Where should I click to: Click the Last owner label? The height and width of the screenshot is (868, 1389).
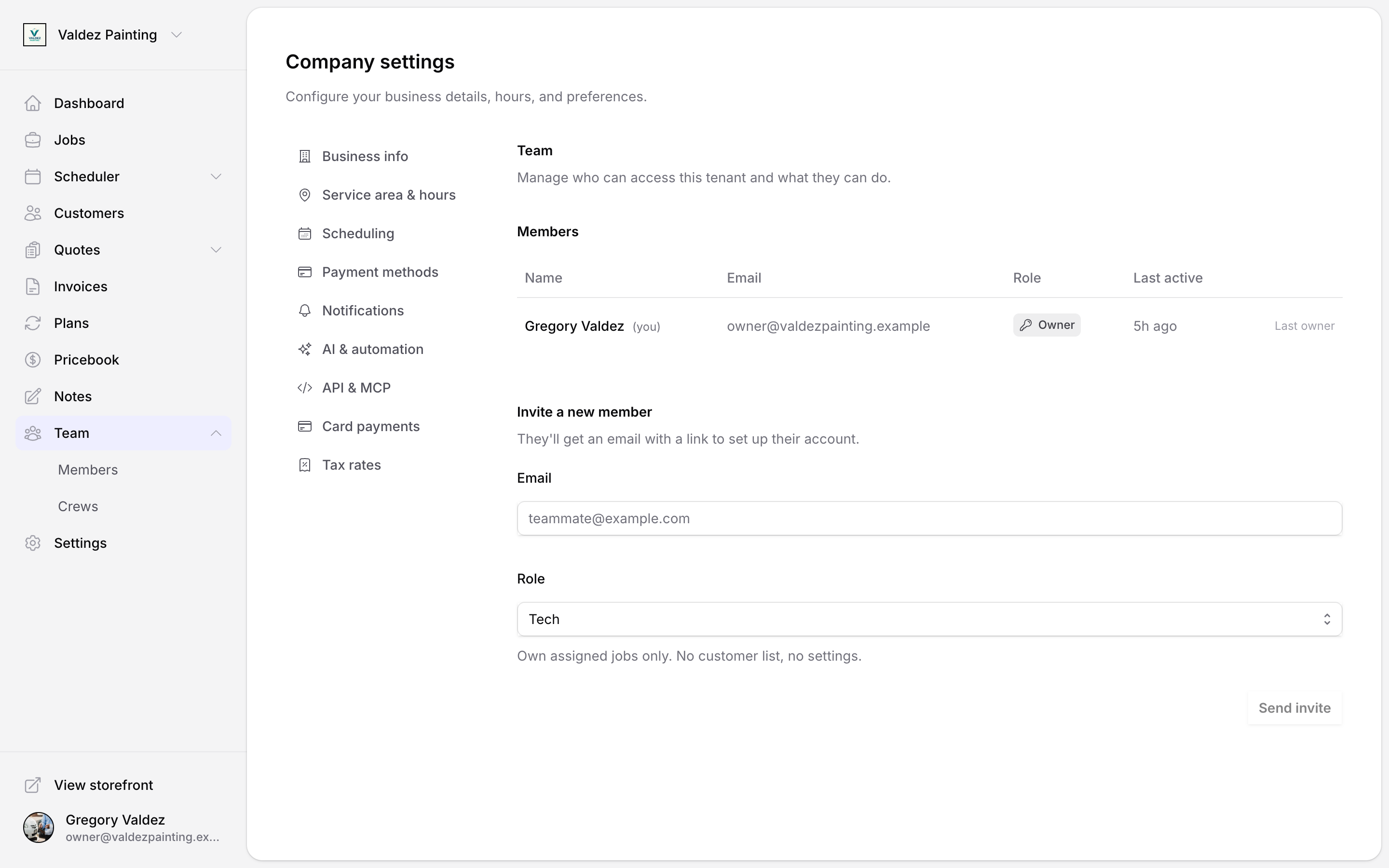1304,326
